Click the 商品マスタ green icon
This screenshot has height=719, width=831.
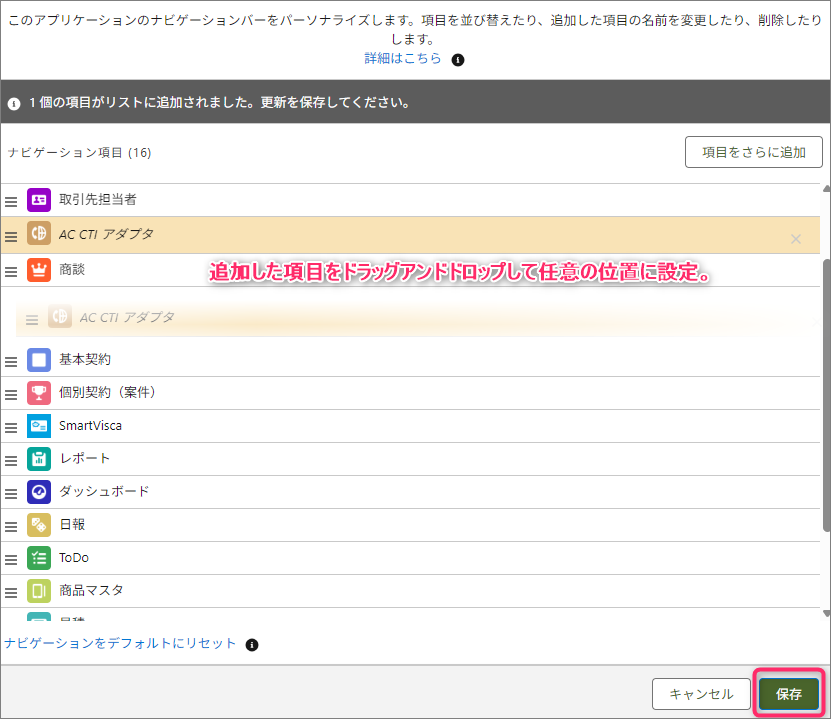[x=39, y=591]
